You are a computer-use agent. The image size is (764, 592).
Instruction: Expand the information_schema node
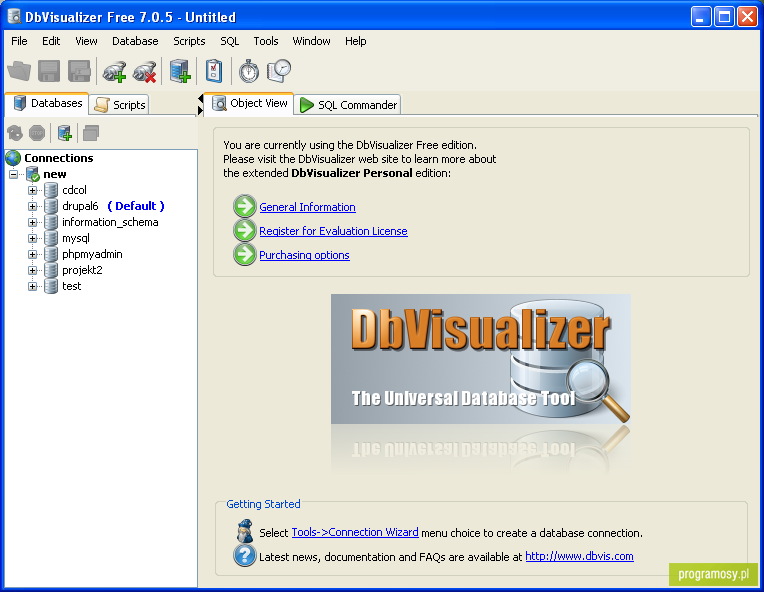tap(32, 222)
